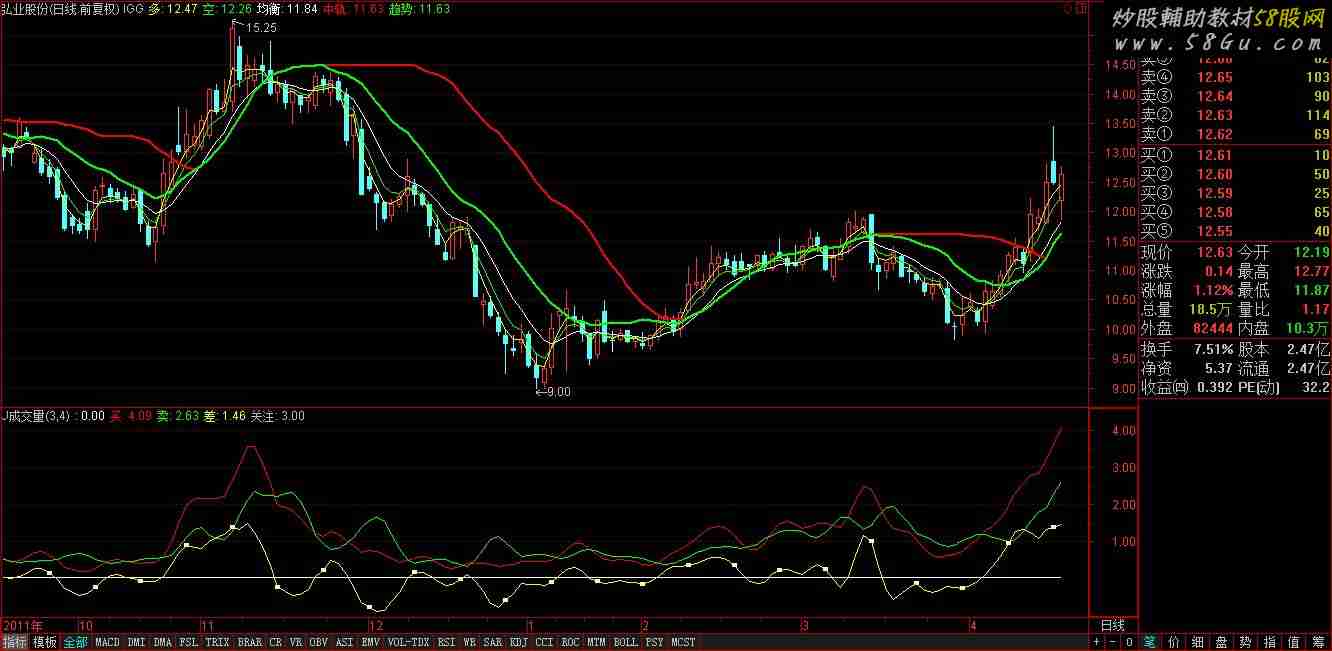Image resolution: width=1332 pixels, height=651 pixels.
Task: Apply the EMV indicator
Action: [370, 642]
